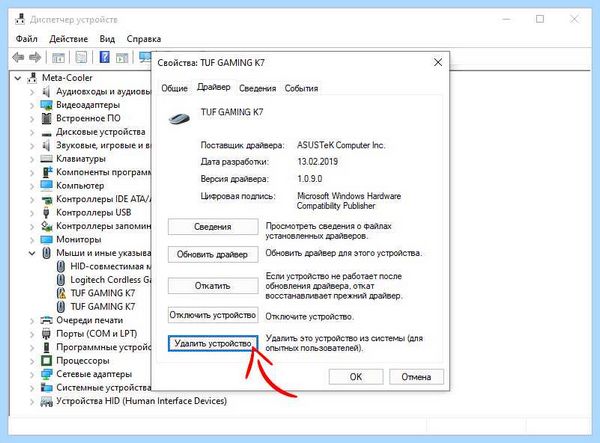Click the Системные устройства icon
The width and height of the screenshot is (600, 443).
[46, 388]
